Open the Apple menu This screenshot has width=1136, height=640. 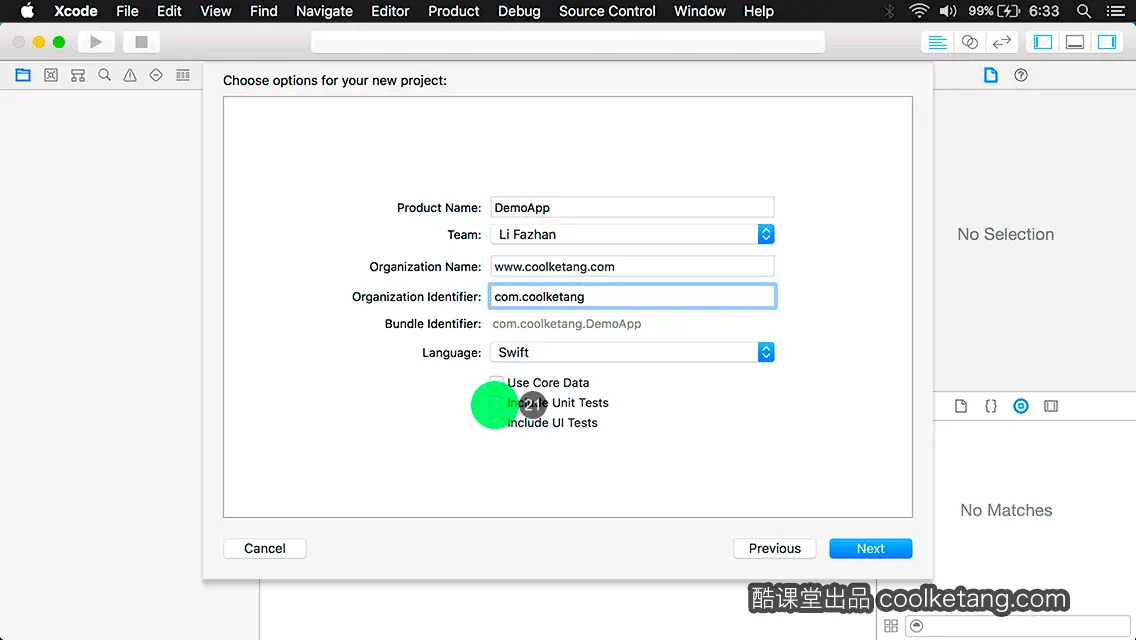pos(27,11)
